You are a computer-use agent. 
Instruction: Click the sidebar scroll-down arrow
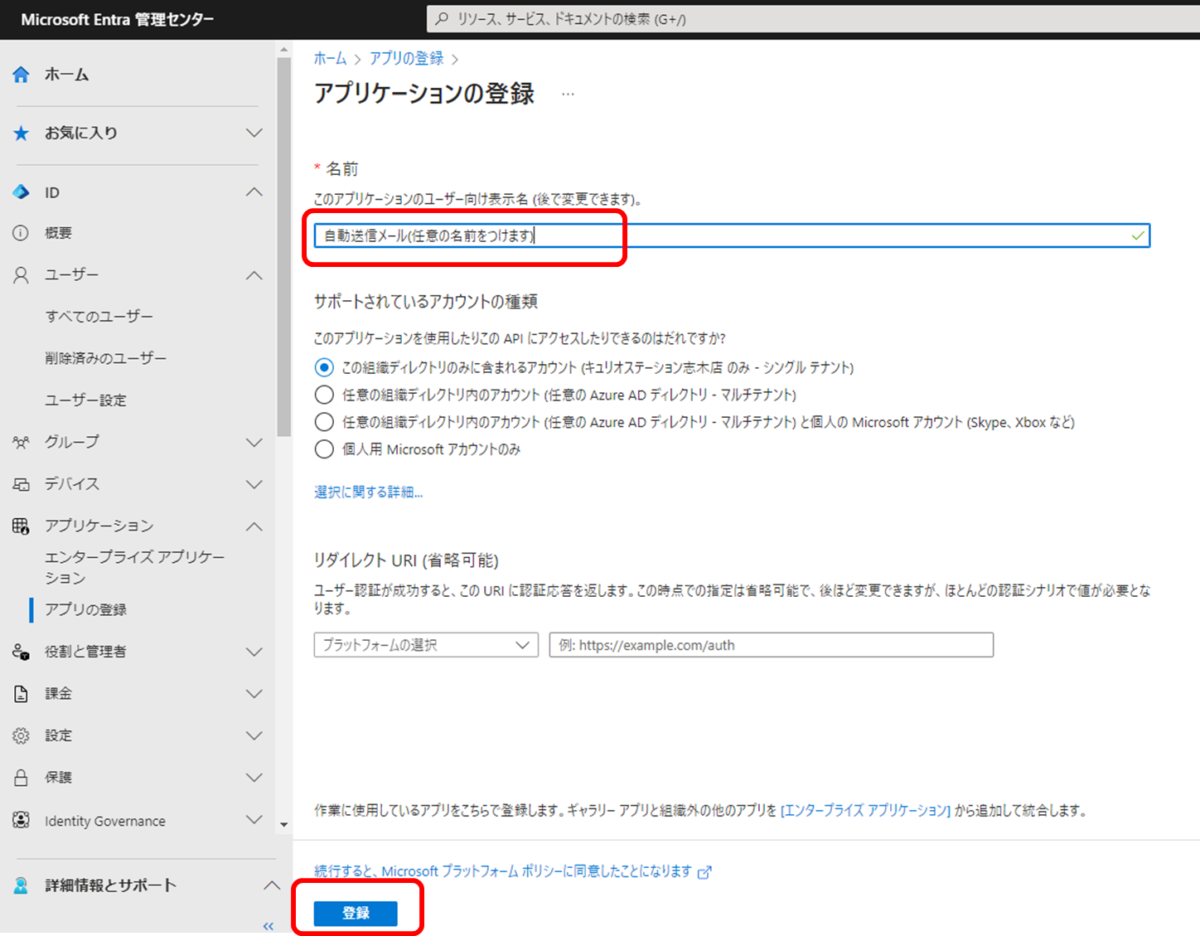(284, 825)
